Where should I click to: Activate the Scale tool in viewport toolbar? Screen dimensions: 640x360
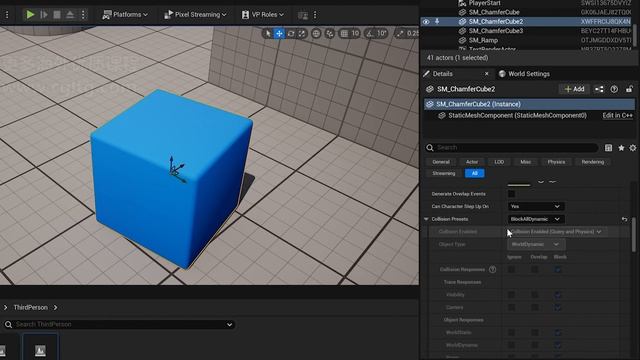coord(302,33)
